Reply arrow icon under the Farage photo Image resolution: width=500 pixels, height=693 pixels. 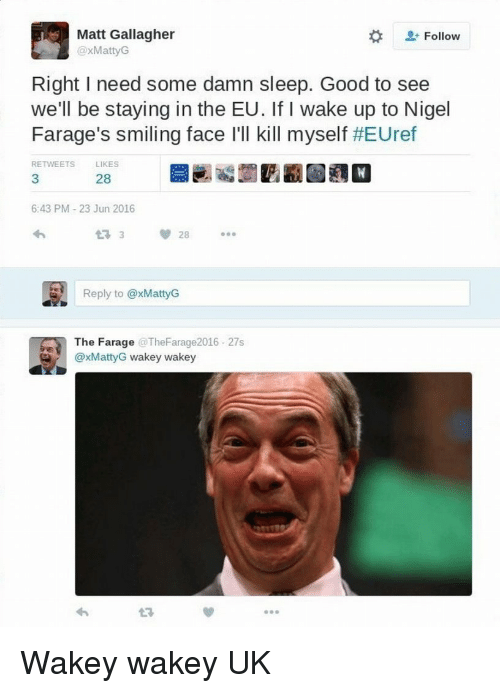coord(82,612)
